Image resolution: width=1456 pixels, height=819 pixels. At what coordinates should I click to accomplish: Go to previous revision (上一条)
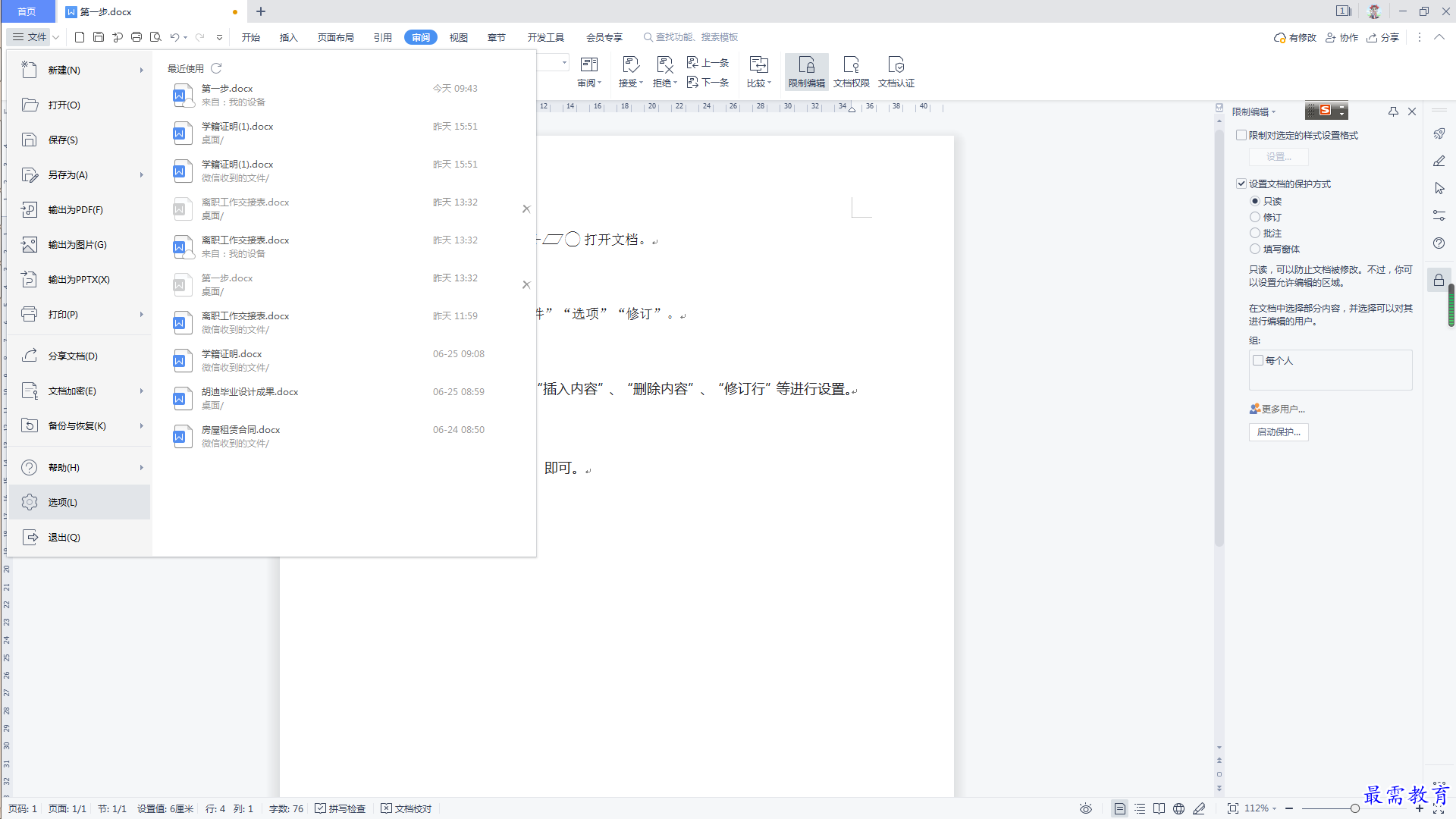pyautogui.click(x=708, y=62)
